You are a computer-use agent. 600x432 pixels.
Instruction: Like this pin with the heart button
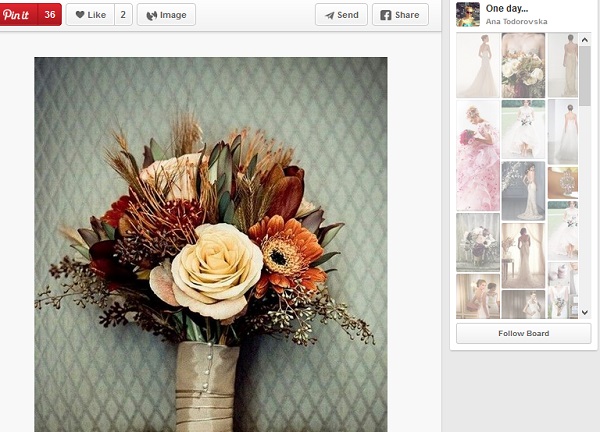point(89,15)
